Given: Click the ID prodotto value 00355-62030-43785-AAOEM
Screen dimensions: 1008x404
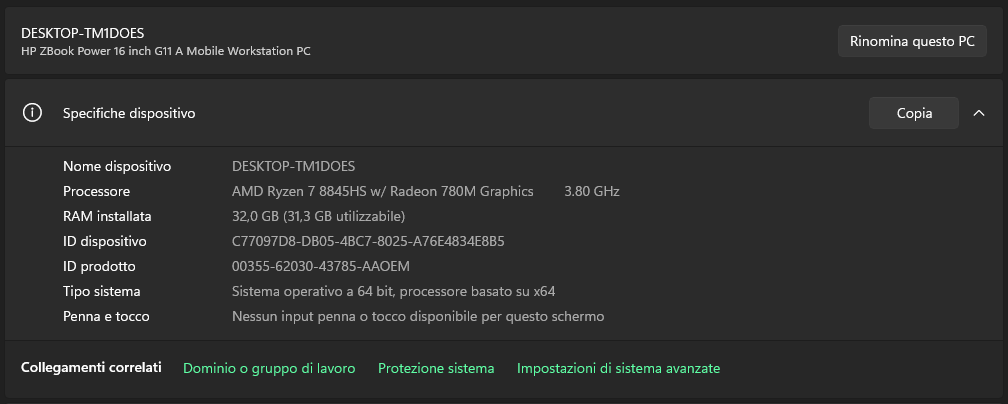Looking at the screenshot, I should [321, 266].
